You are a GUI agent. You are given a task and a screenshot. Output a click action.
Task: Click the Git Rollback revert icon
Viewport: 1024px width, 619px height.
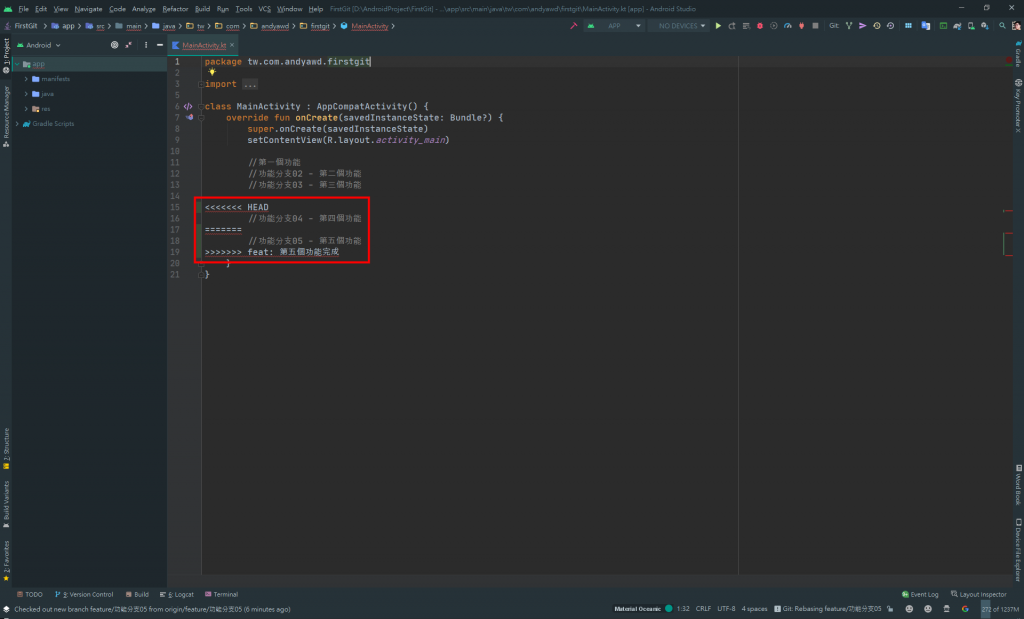[x=890, y=26]
